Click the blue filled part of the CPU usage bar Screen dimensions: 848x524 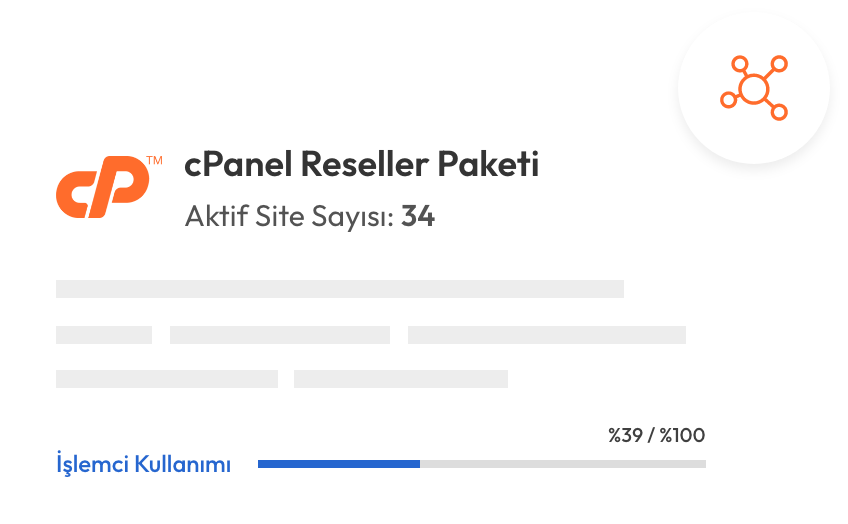pos(339,464)
